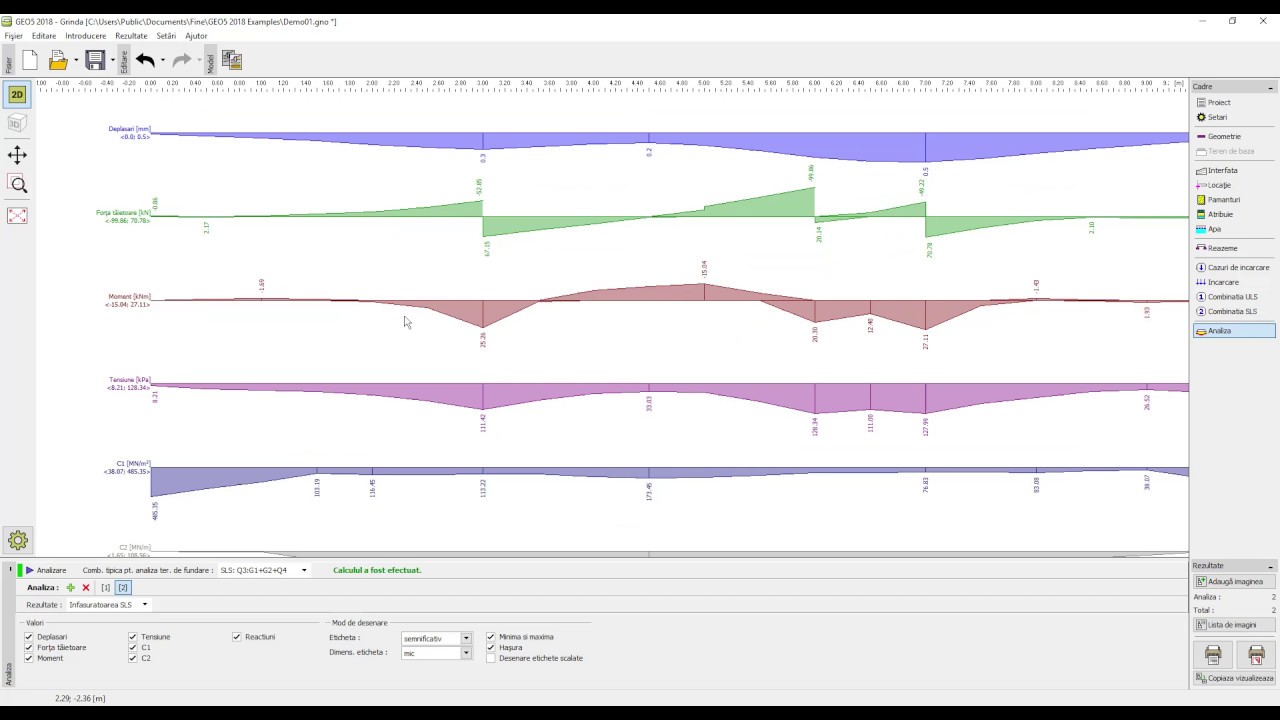Open the Dimens. eticheta mic dropdown

[435, 653]
